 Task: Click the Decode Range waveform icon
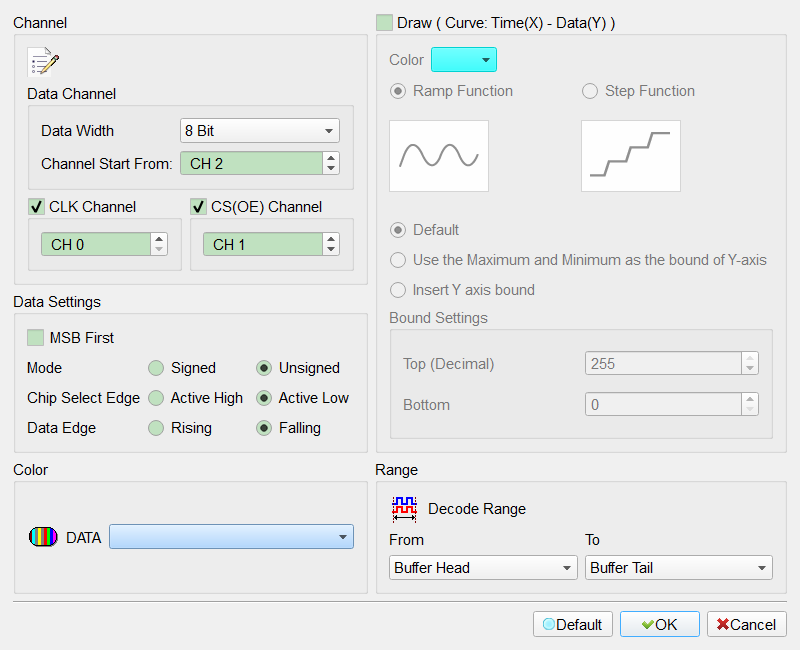[x=404, y=509]
